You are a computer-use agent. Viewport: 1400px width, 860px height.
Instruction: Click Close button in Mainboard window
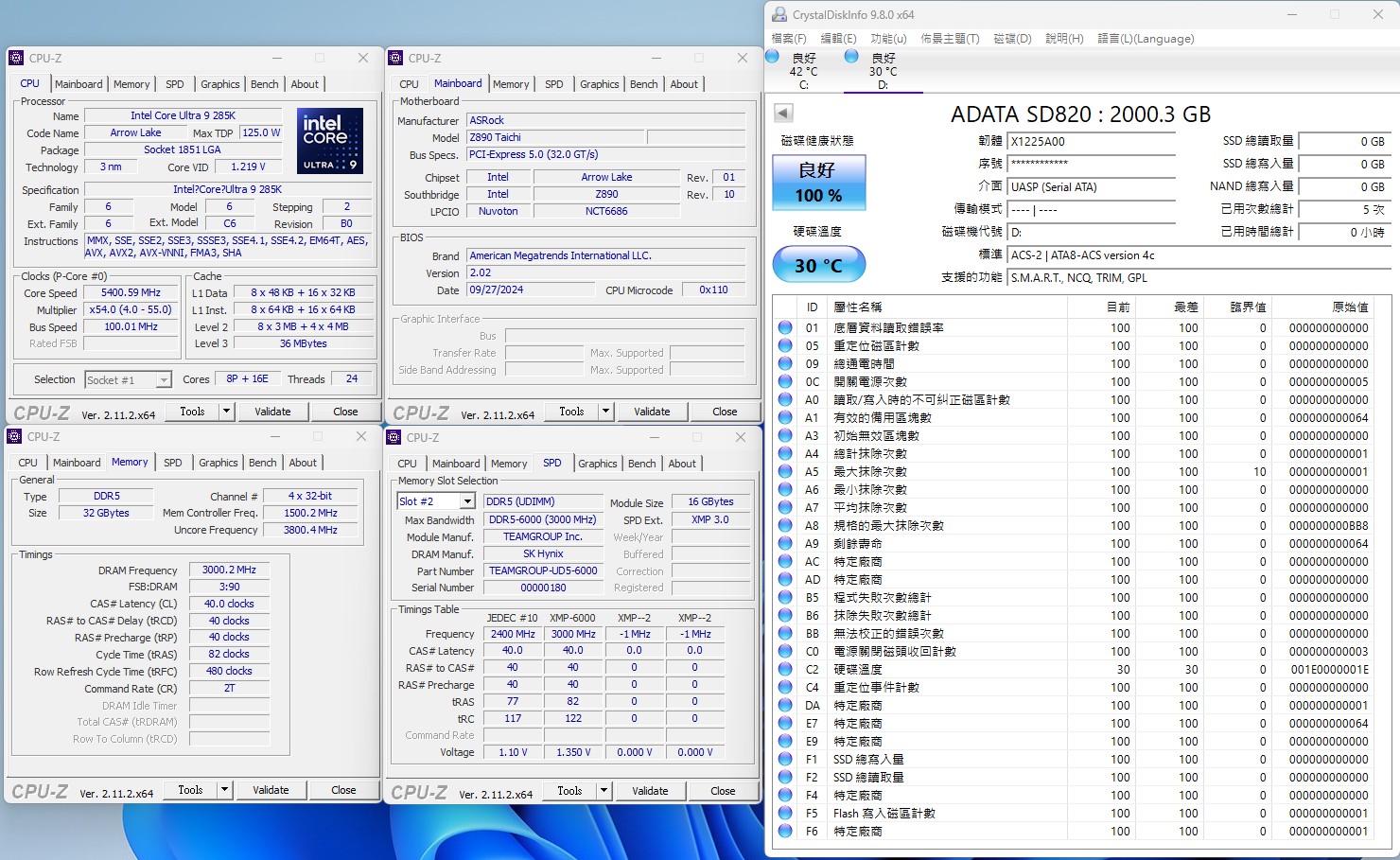[x=725, y=412]
